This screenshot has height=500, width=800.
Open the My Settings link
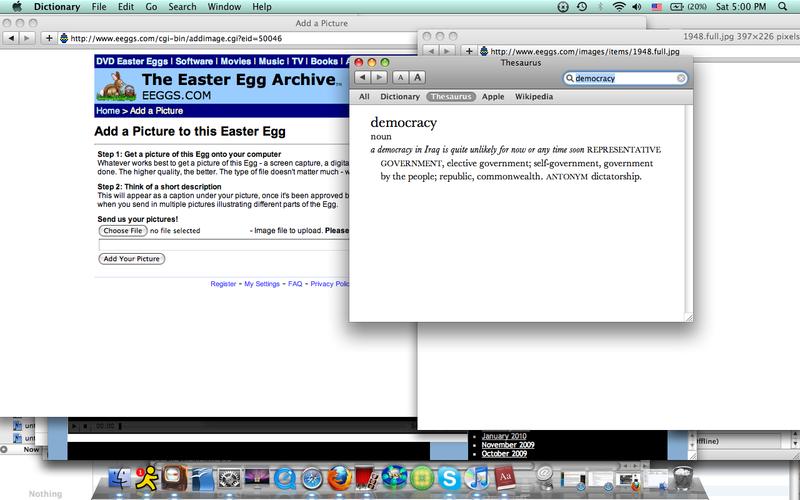pyautogui.click(x=262, y=284)
